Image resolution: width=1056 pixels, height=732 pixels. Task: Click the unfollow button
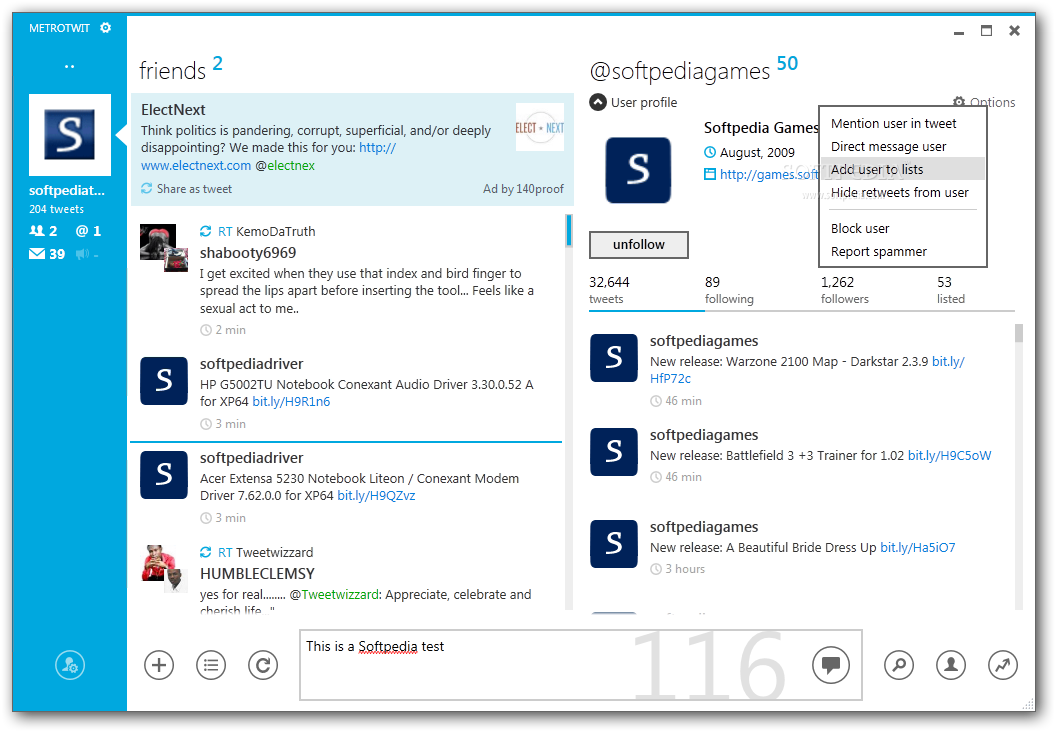[x=638, y=244]
